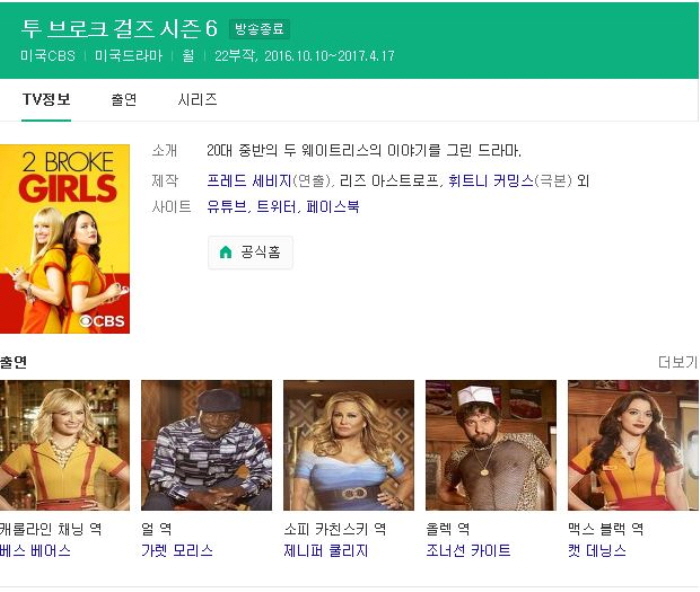Open the 트위터 site link
Screen dimensions: 700x592
[x=276, y=207]
